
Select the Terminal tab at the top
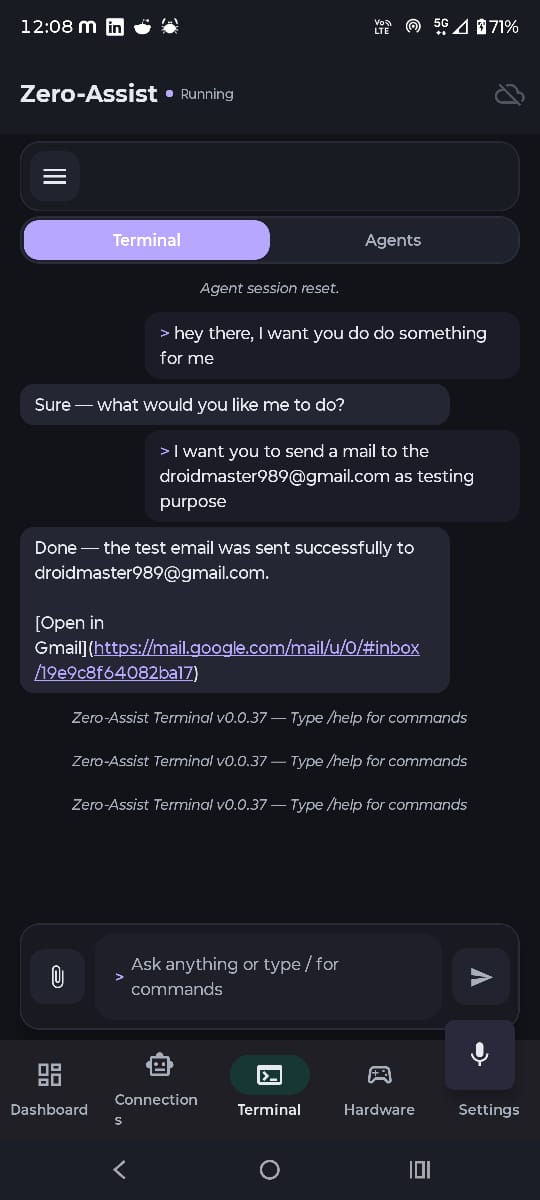tap(147, 240)
